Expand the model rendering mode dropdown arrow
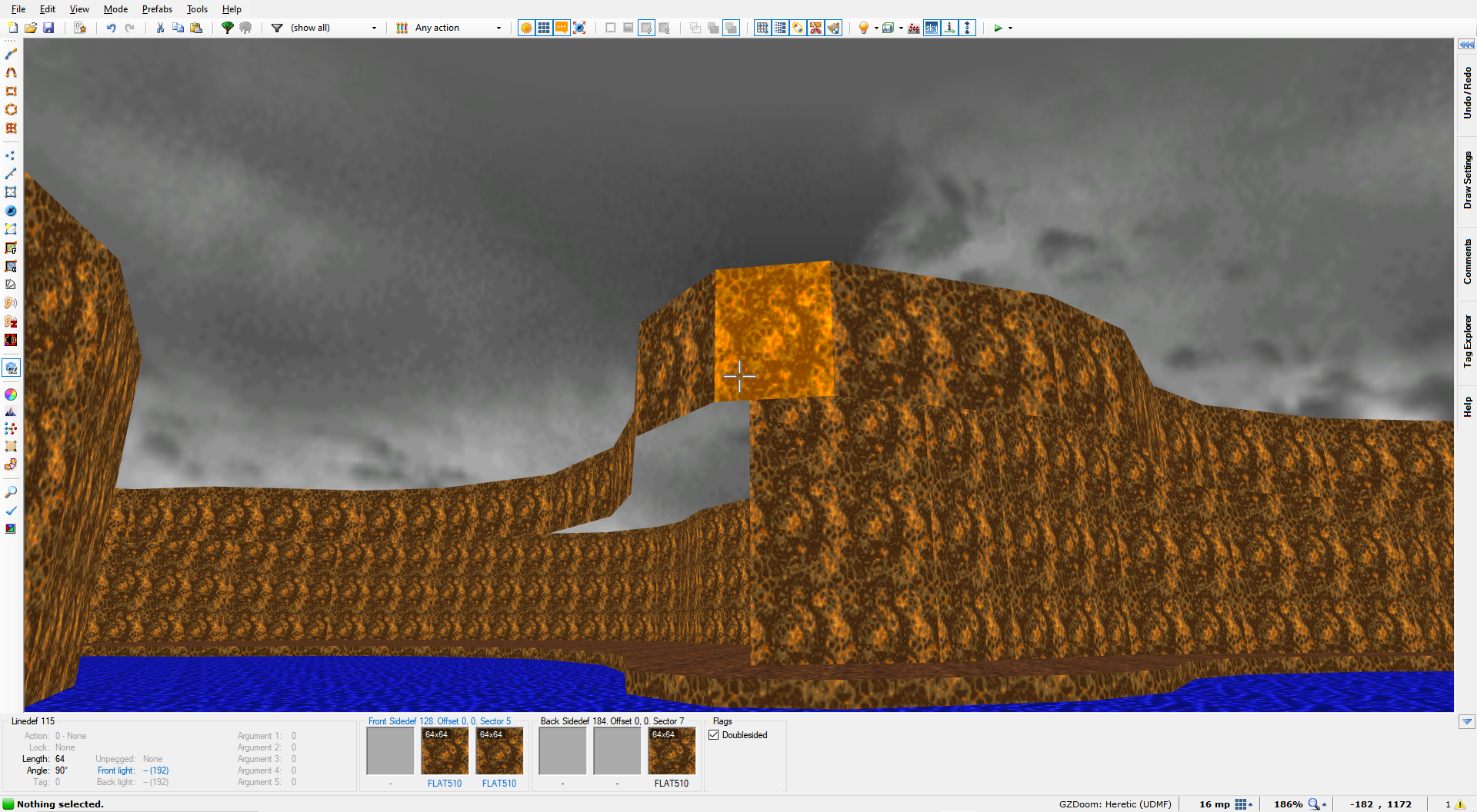This screenshot has width=1477, height=812. 901,28
